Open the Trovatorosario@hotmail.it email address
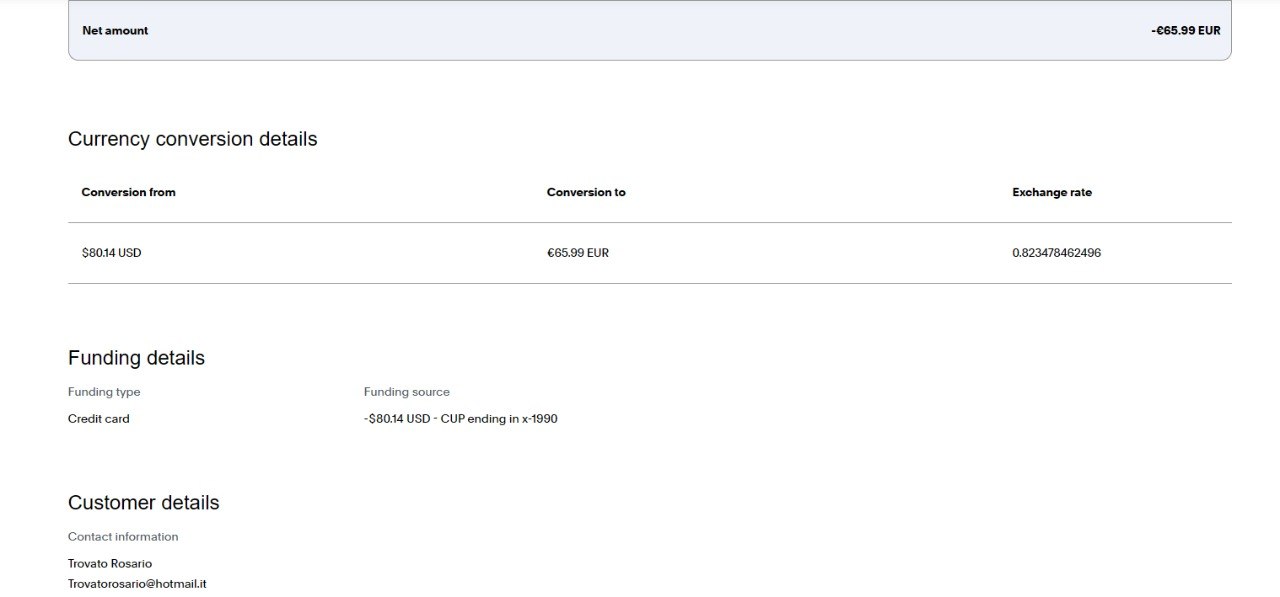The height and width of the screenshot is (597, 1280). pyautogui.click(x=137, y=584)
